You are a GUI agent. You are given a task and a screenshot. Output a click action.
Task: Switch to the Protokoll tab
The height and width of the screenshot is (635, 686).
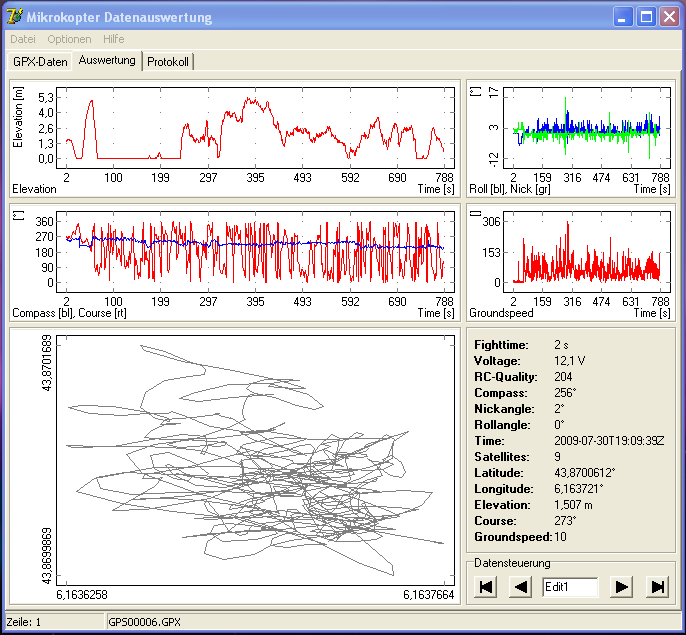point(168,62)
